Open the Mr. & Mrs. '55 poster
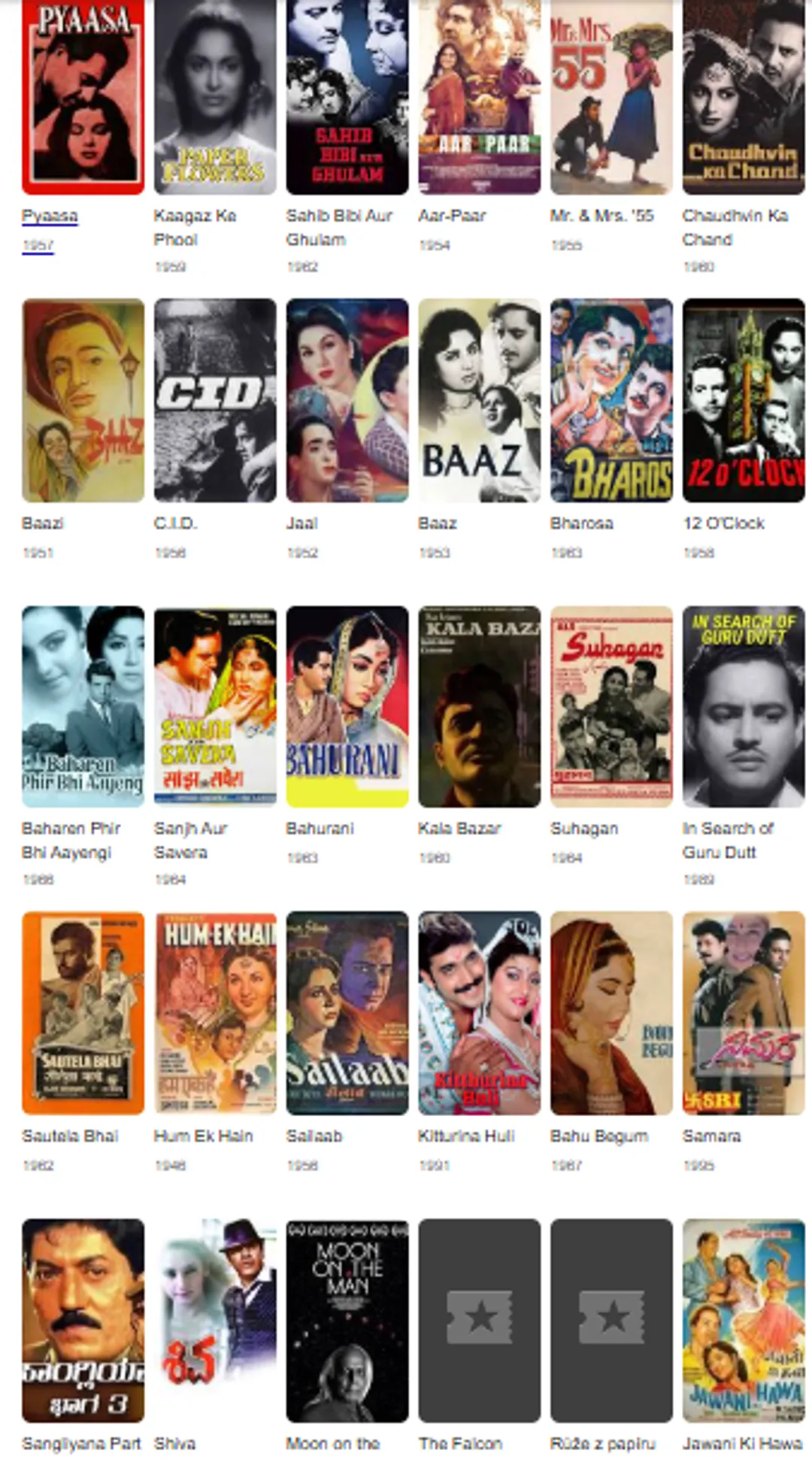The width and height of the screenshot is (812, 1459). (611, 97)
